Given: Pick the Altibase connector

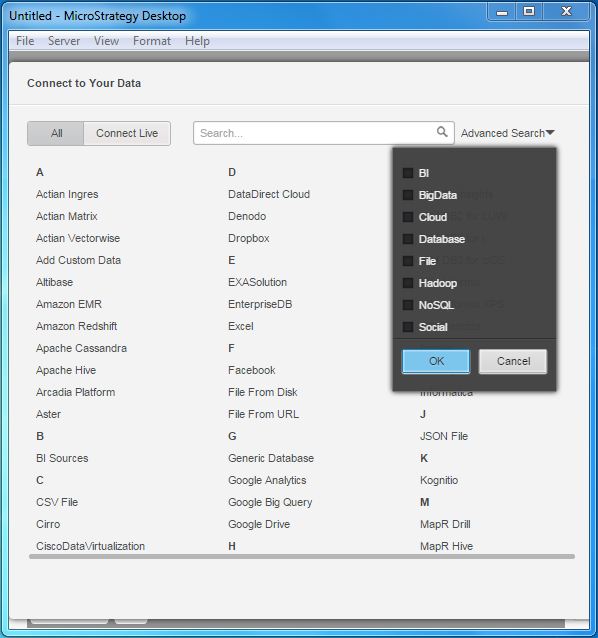Looking at the screenshot, I should pos(55,282).
